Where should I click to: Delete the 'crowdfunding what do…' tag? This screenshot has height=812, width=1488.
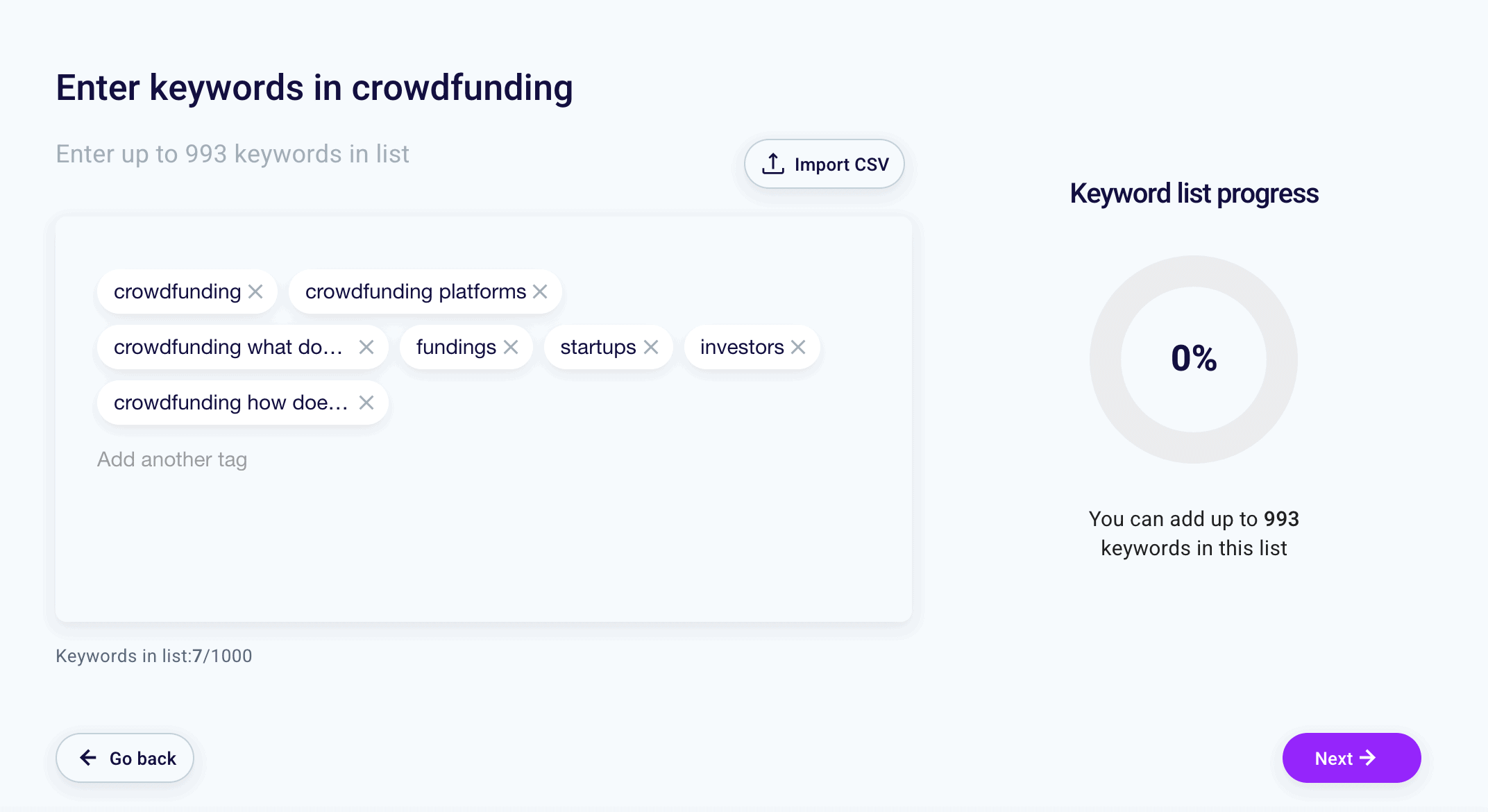click(x=366, y=347)
